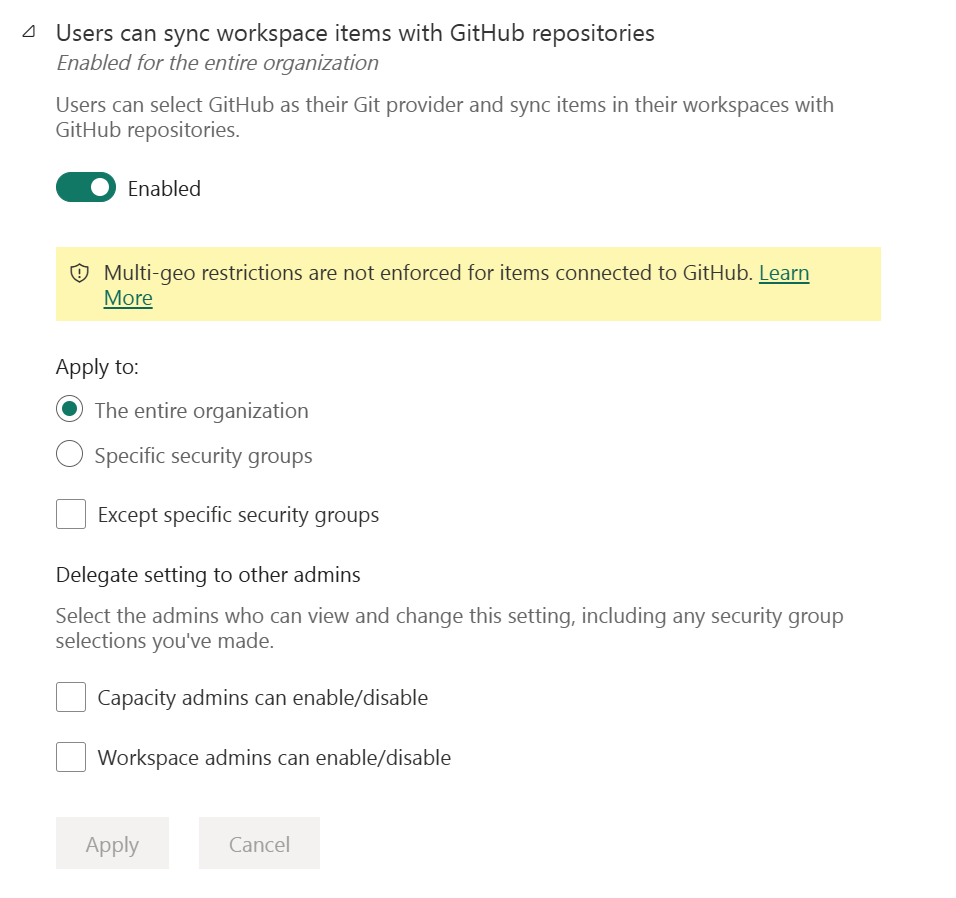Follow the underlined Learn More hyperlink
The width and height of the screenshot is (956, 898).
point(783,273)
